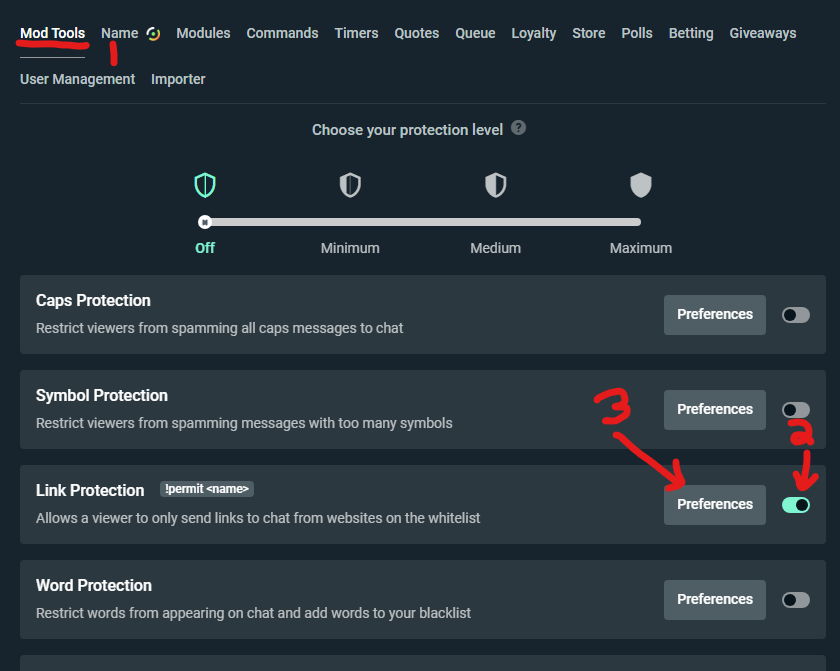Select the Minimum protection level label
The height and width of the screenshot is (671, 840).
point(350,248)
